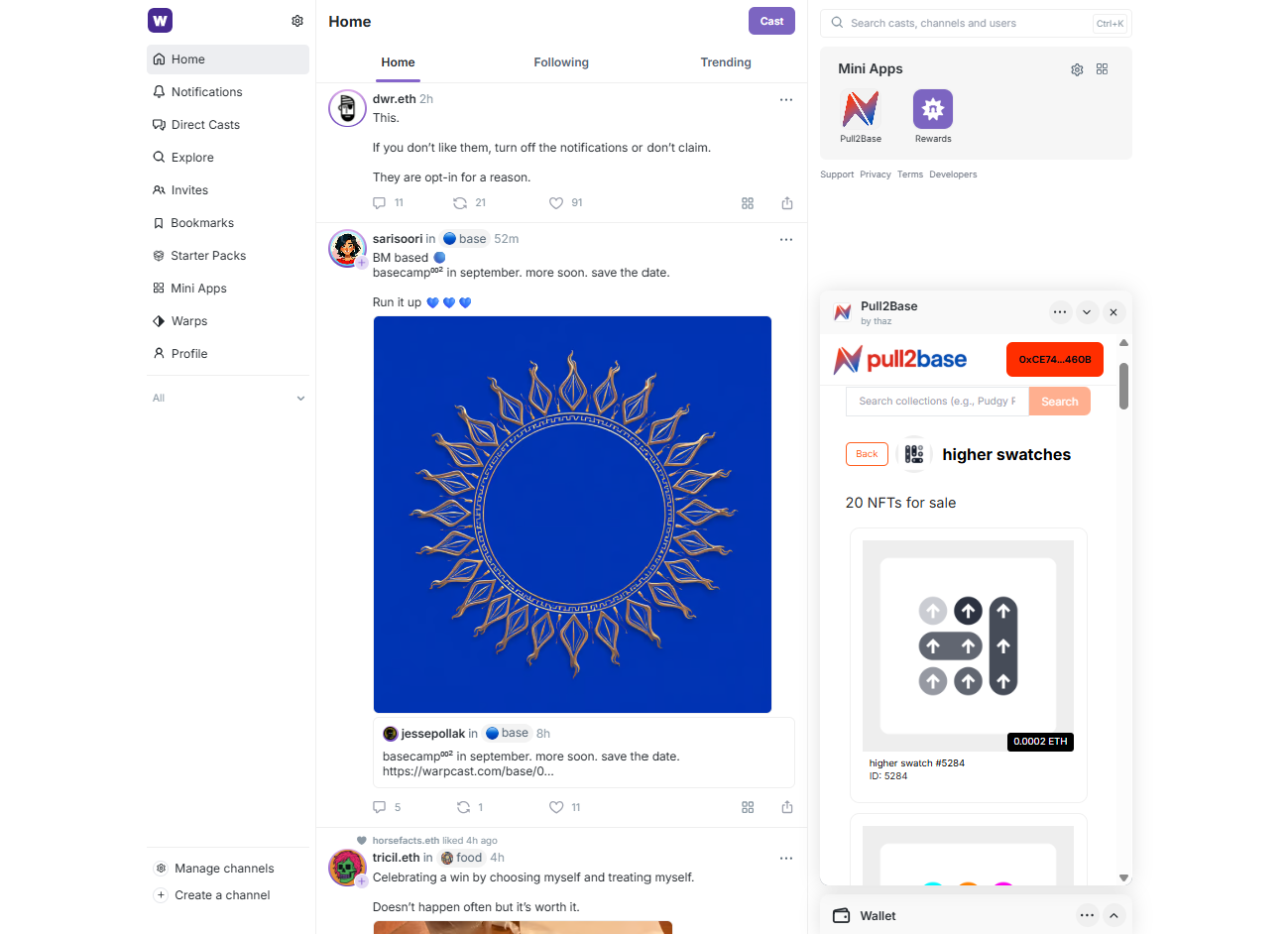1288x934 pixels.
Task: Click the Pull2Base panel vertical scrollbar
Action: [x=1123, y=386]
